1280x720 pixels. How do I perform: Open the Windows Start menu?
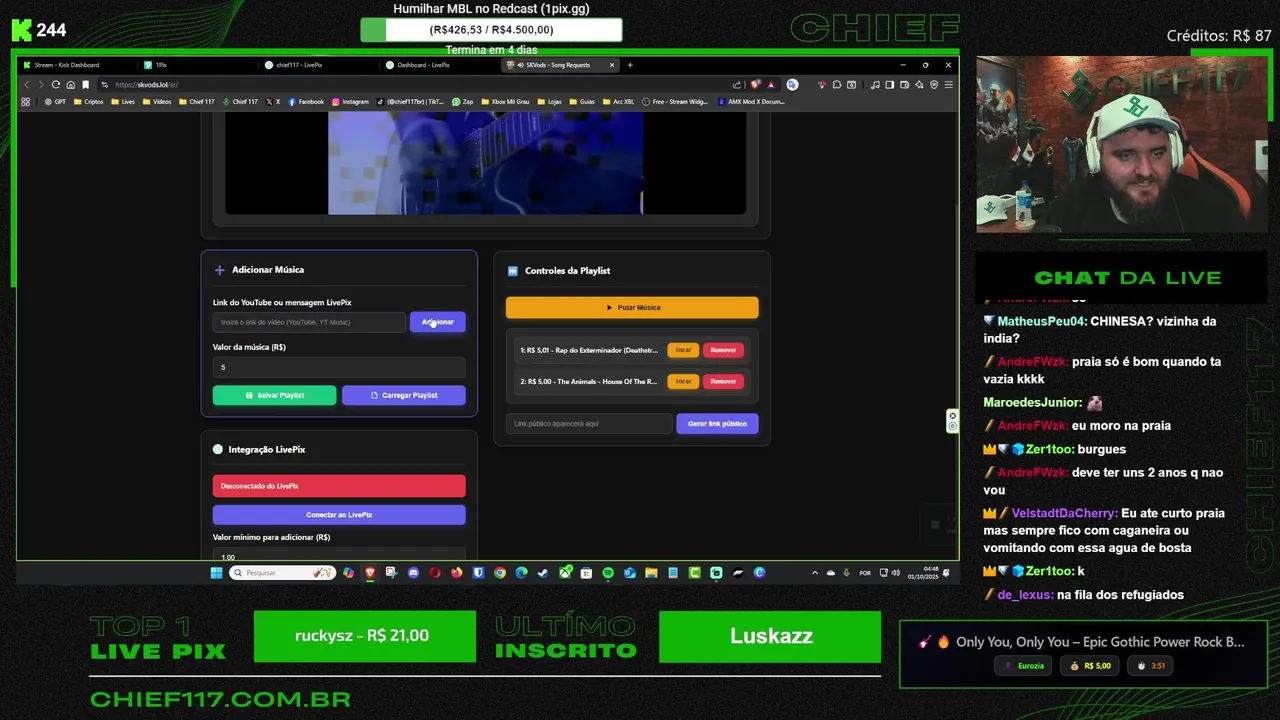pyautogui.click(x=216, y=573)
